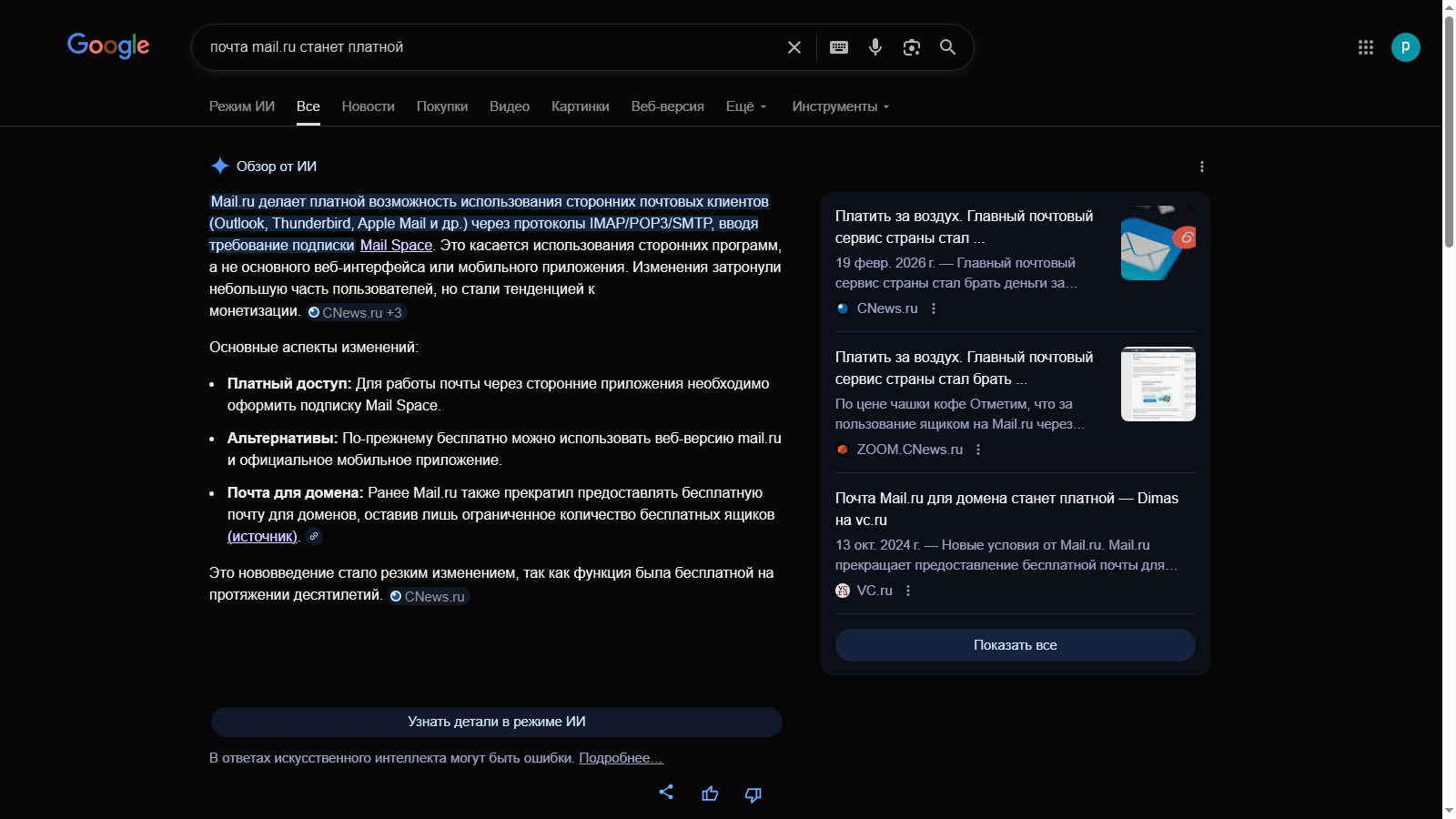Switch to the «Режим ИИ» tab
Viewport: 1456px width, 819px height.
242,106
